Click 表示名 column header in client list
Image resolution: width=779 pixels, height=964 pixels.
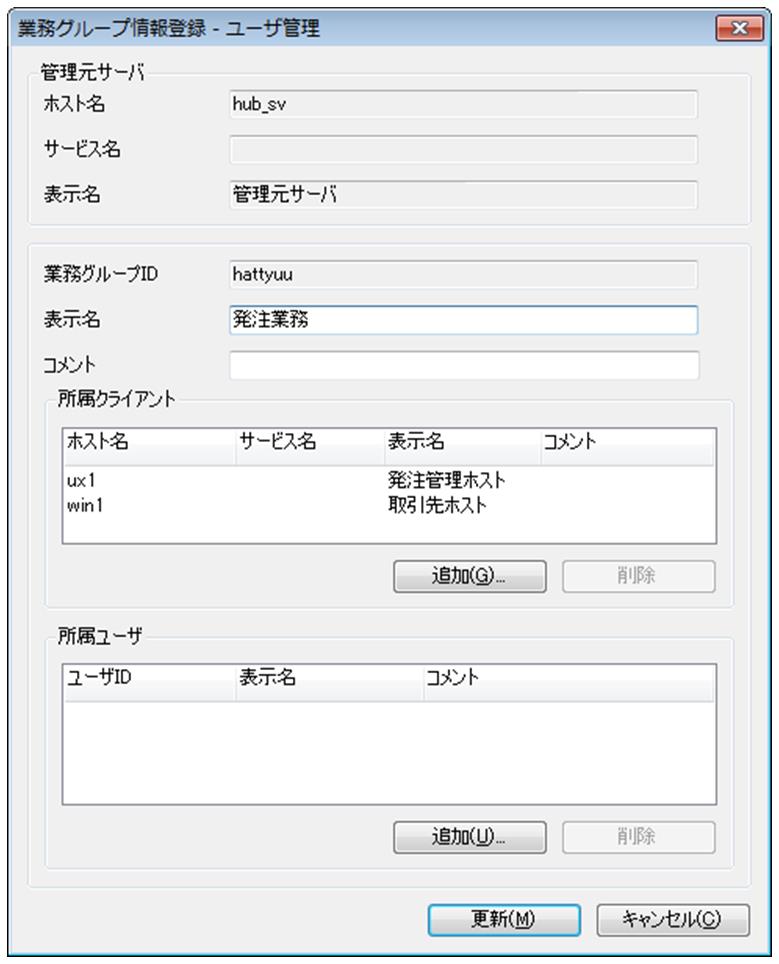[462, 446]
